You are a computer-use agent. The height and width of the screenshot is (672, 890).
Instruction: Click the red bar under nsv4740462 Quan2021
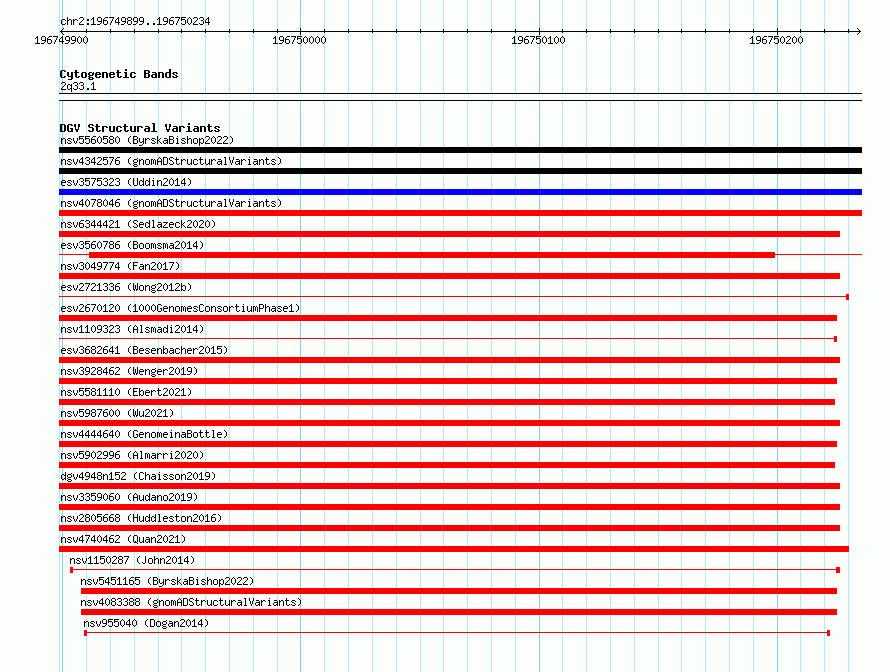454,549
